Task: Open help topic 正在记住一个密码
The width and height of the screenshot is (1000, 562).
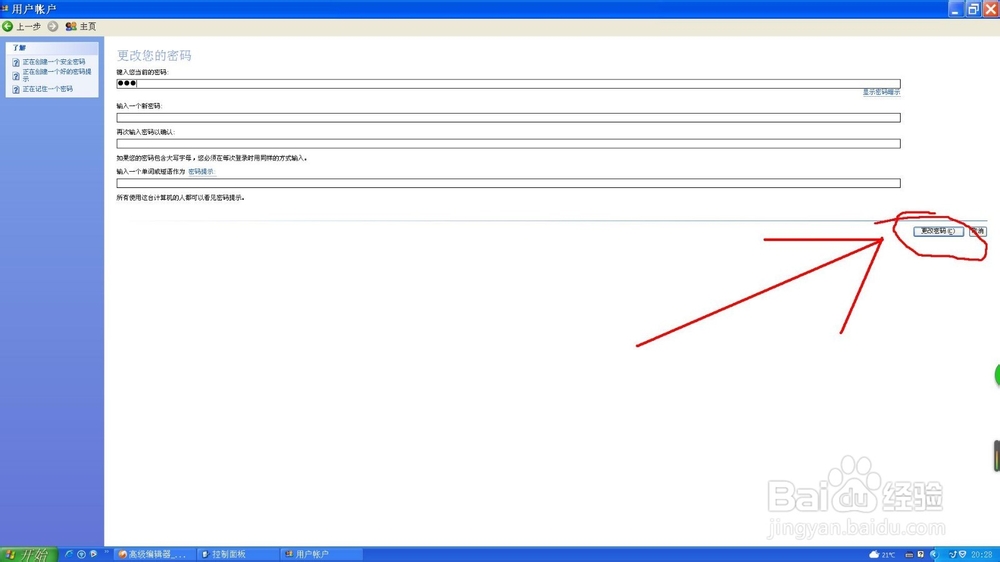Action: pos(48,89)
